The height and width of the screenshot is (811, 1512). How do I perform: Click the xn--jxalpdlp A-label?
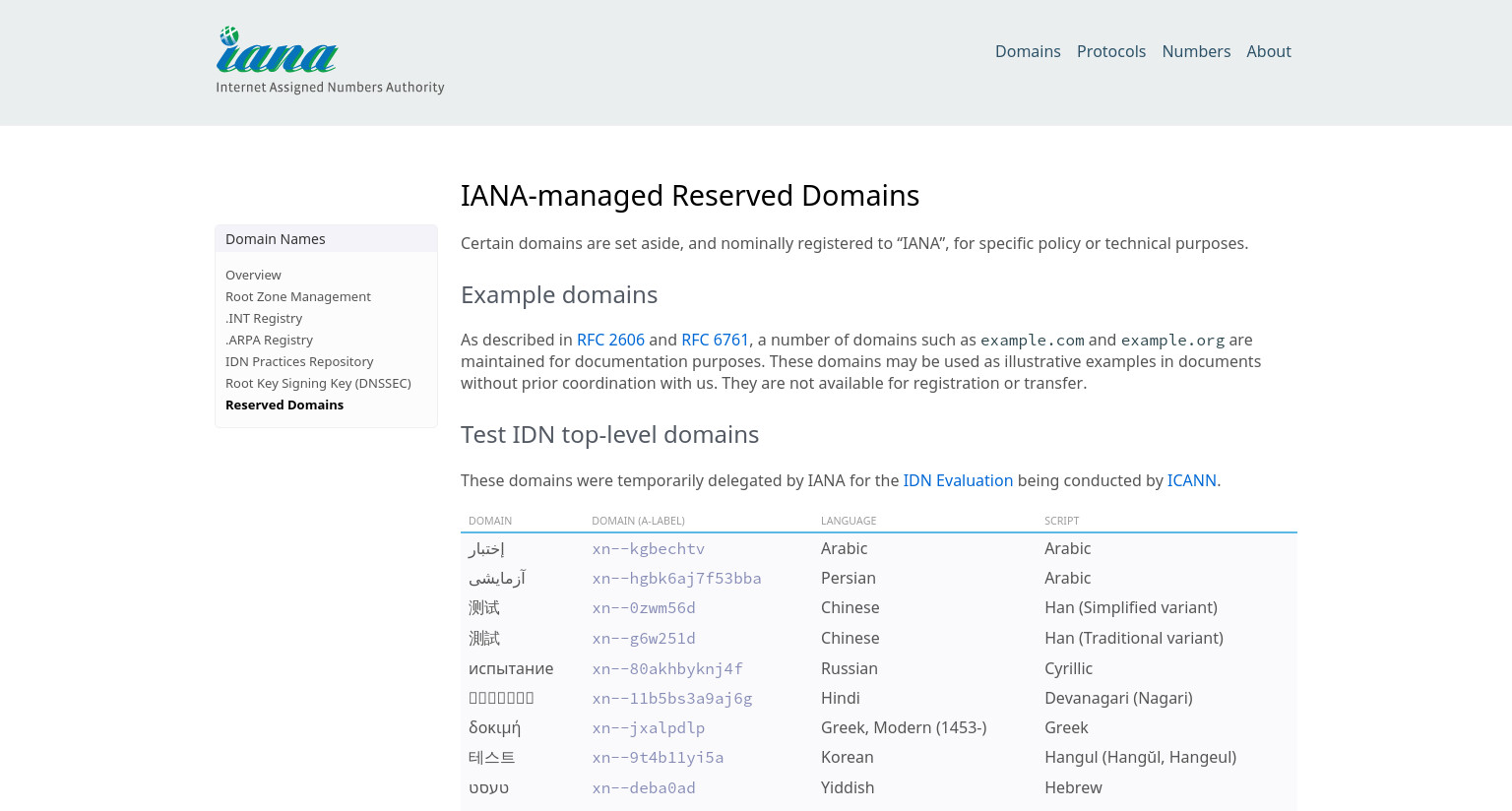pyautogui.click(x=648, y=727)
